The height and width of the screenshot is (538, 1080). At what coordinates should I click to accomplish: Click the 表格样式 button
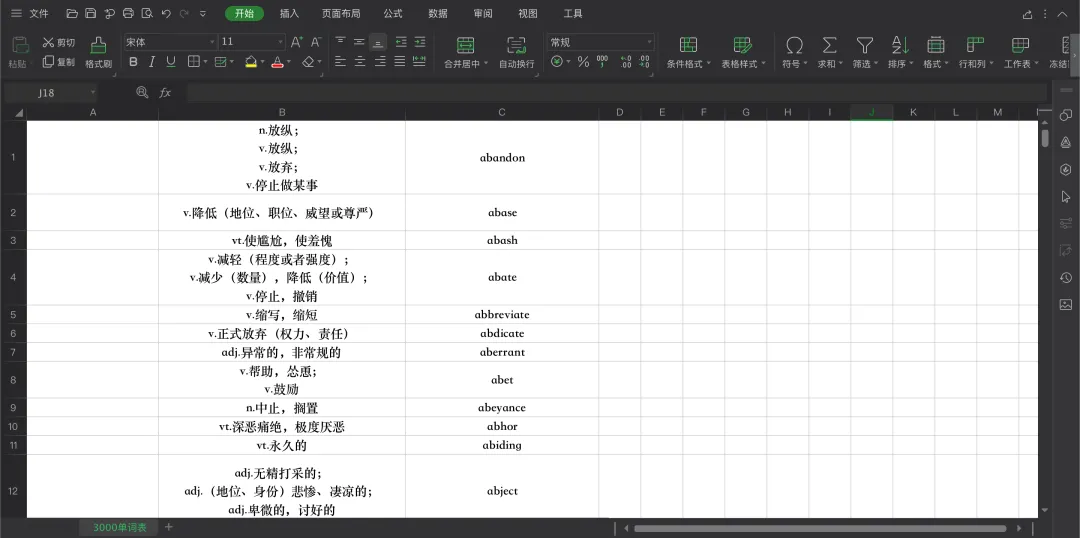(743, 52)
